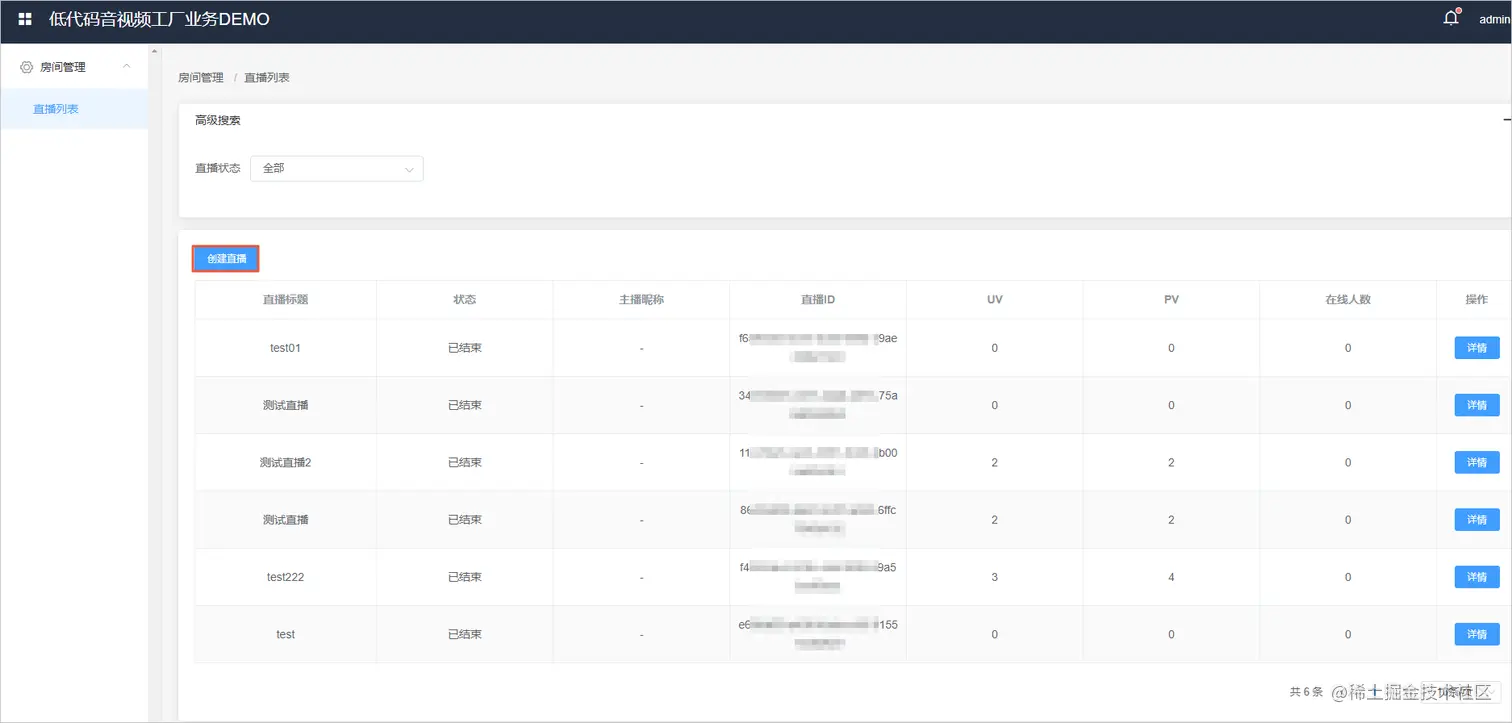Image resolution: width=1512 pixels, height=723 pixels.
Task: Click the 创建直播 button
Action: (x=226, y=259)
